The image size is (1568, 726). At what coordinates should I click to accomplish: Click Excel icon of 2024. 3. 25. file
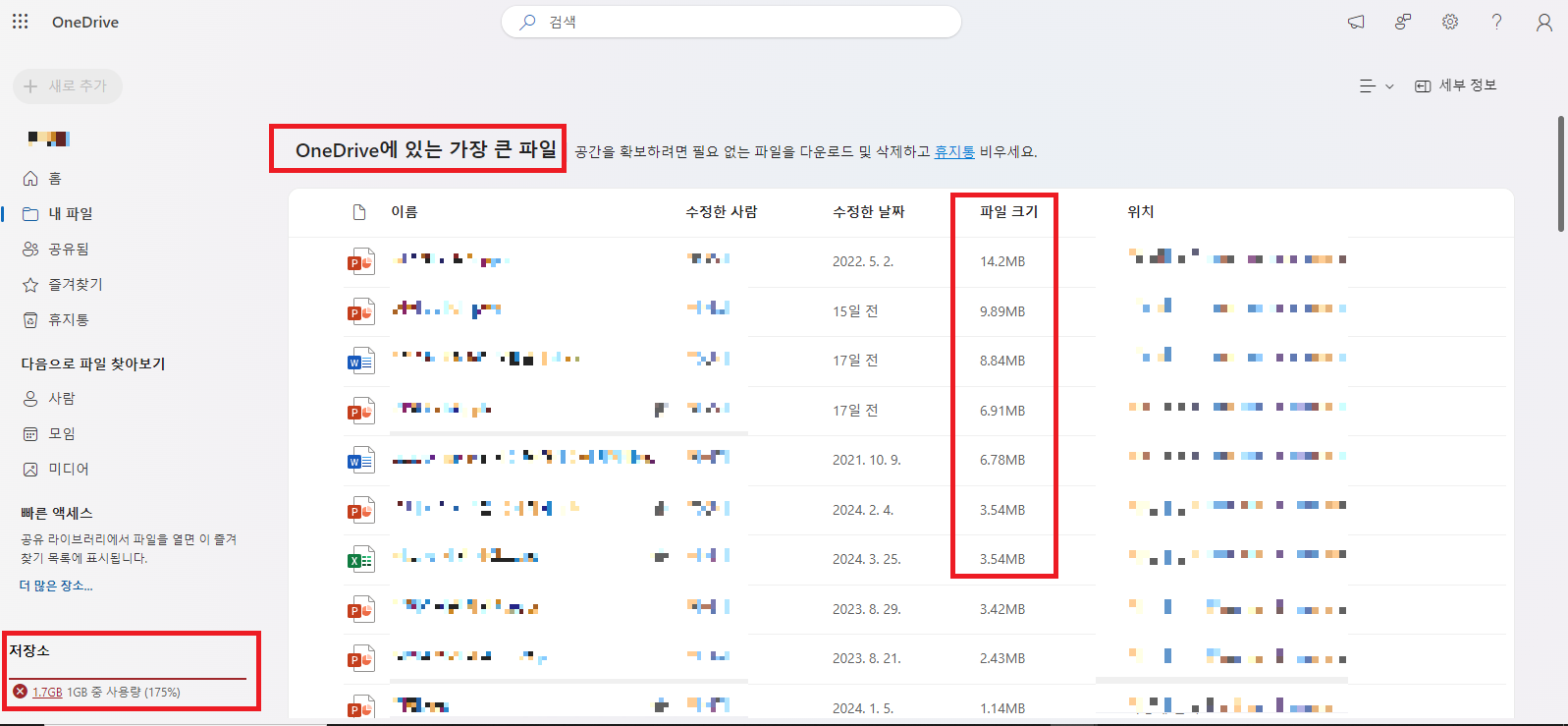360,559
